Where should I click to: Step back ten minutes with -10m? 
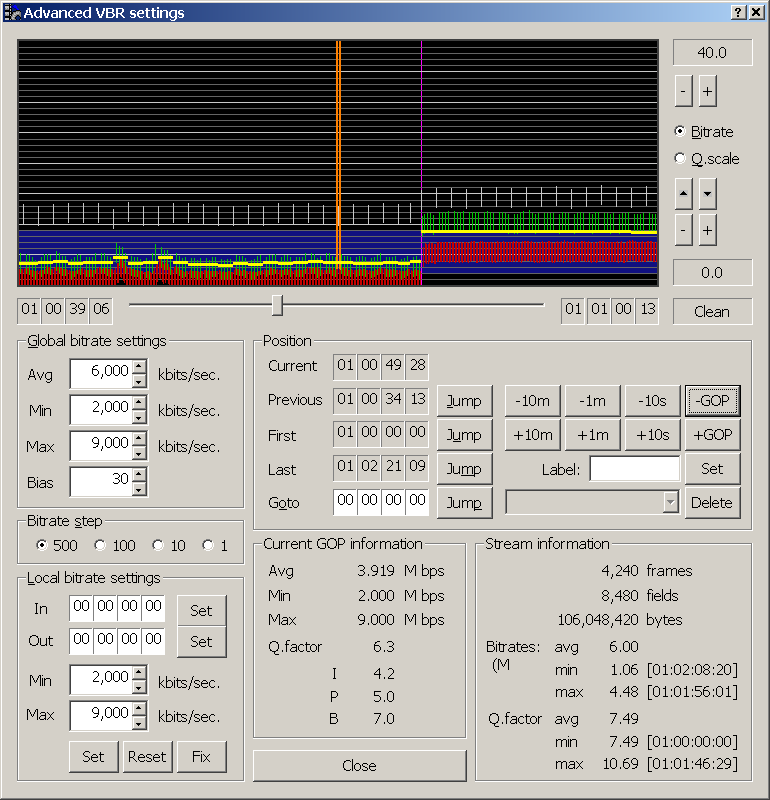pyautogui.click(x=532, y=401)
